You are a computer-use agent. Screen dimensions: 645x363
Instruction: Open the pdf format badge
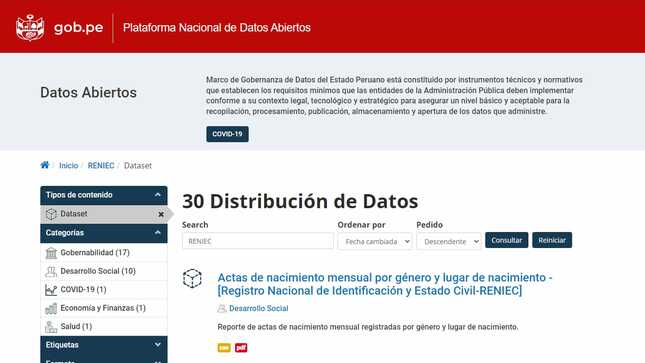pos(241,348)
